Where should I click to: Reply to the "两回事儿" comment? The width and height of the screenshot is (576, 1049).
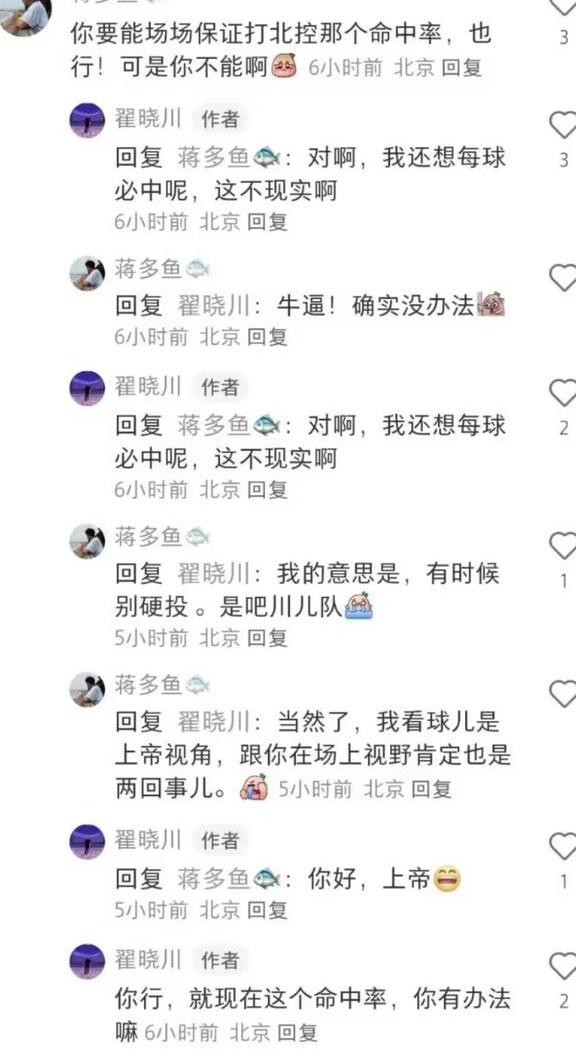[x=431, y=789]
